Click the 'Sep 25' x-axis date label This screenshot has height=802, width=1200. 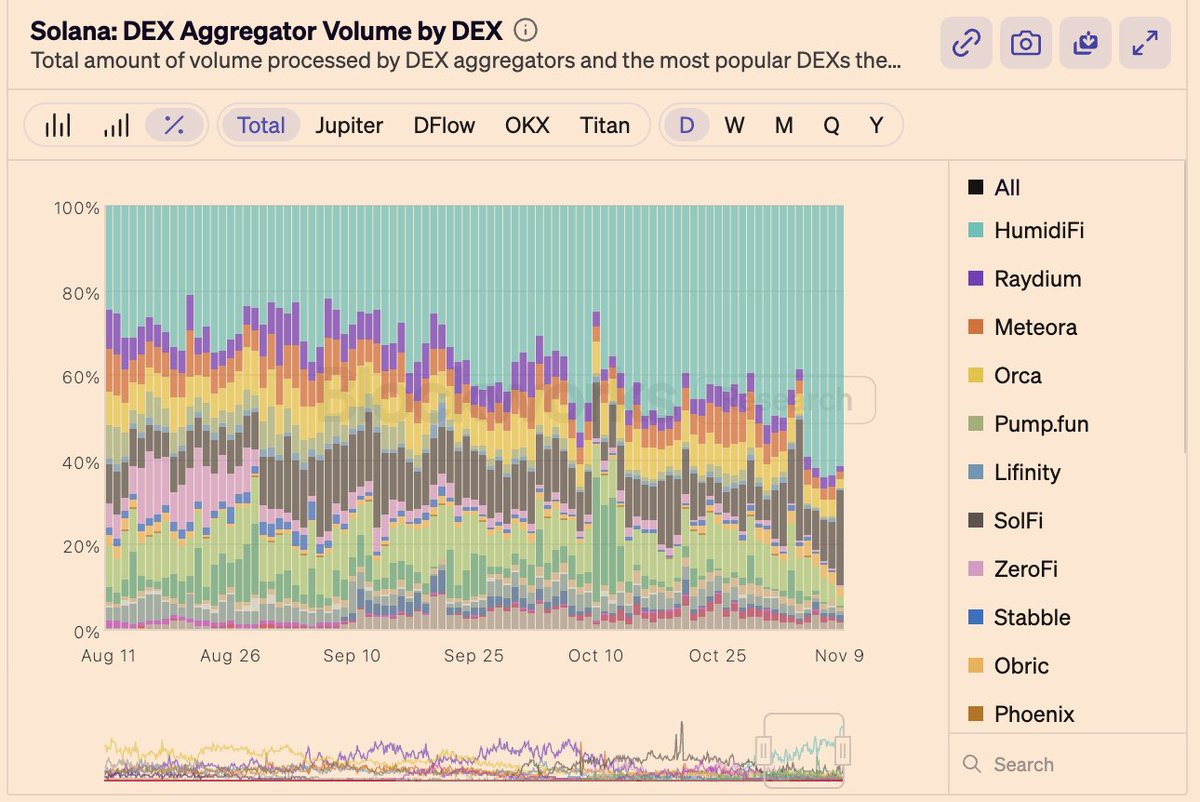click(x=474, y=656)
